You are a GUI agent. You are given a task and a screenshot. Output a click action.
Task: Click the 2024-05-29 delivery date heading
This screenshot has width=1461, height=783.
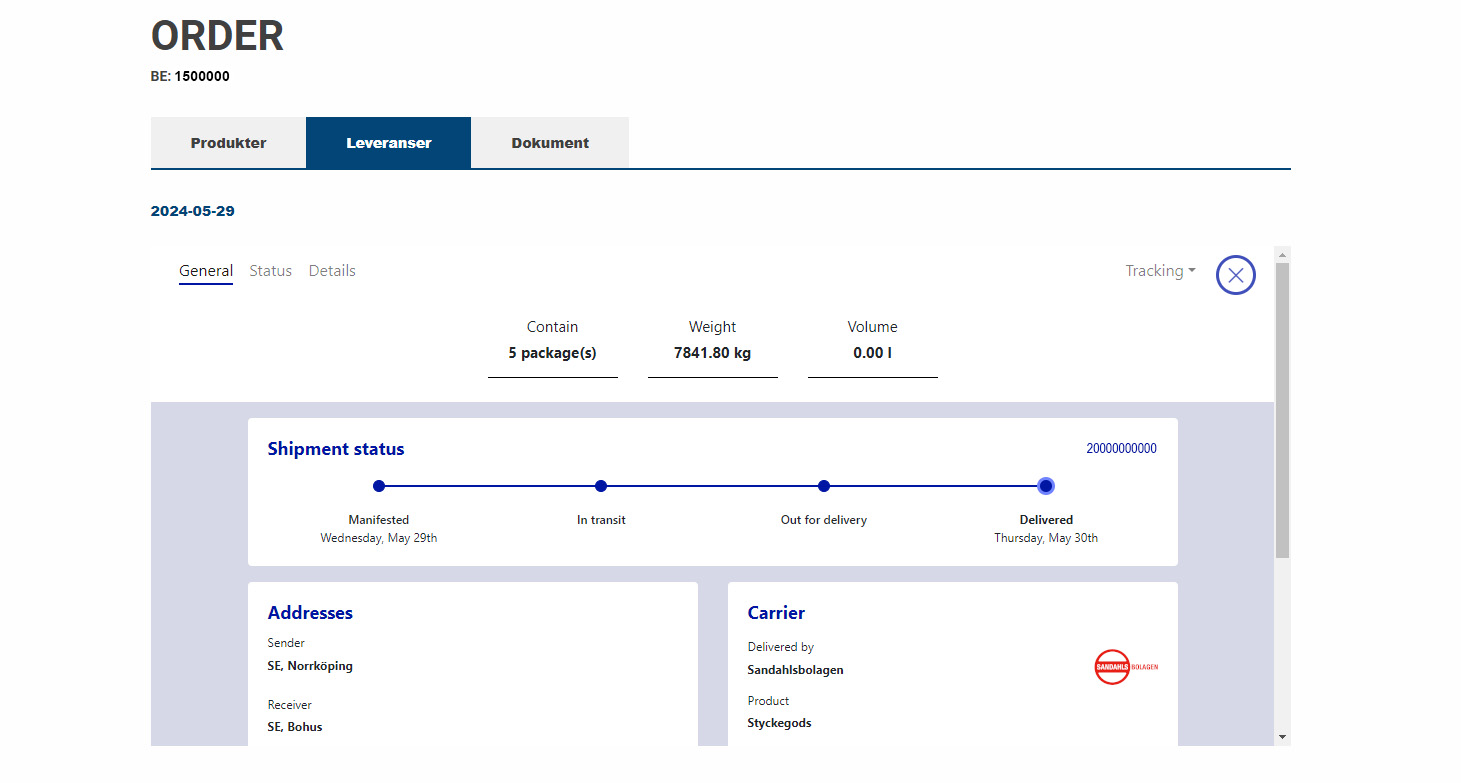click(193, 211)
